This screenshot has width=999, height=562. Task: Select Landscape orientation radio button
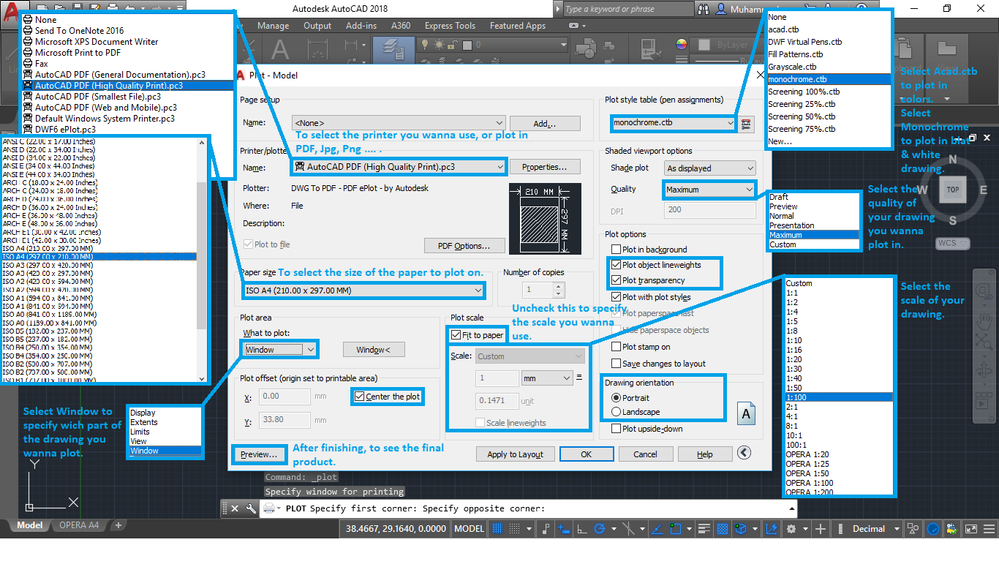(616, 412)
